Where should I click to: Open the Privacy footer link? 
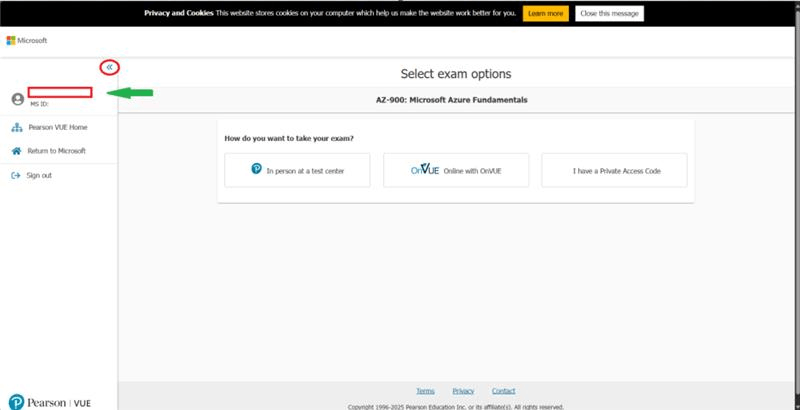[x=463, y=391]
